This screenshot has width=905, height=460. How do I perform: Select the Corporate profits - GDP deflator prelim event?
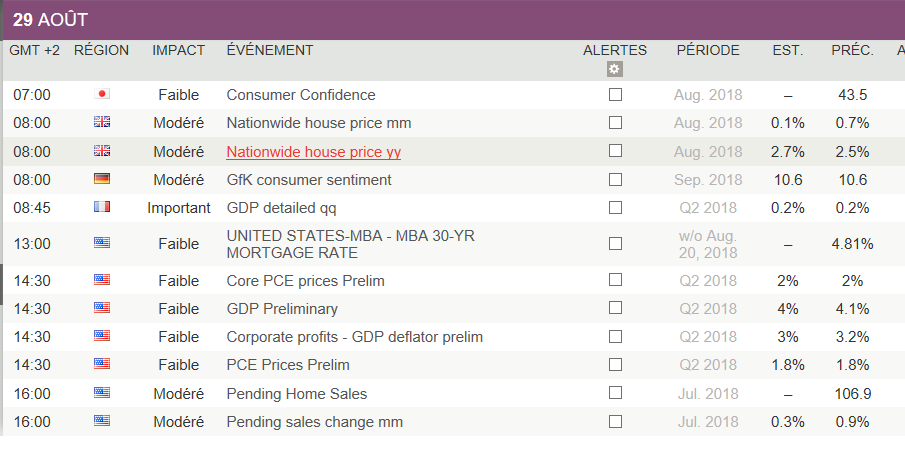(x=354, y=337)
